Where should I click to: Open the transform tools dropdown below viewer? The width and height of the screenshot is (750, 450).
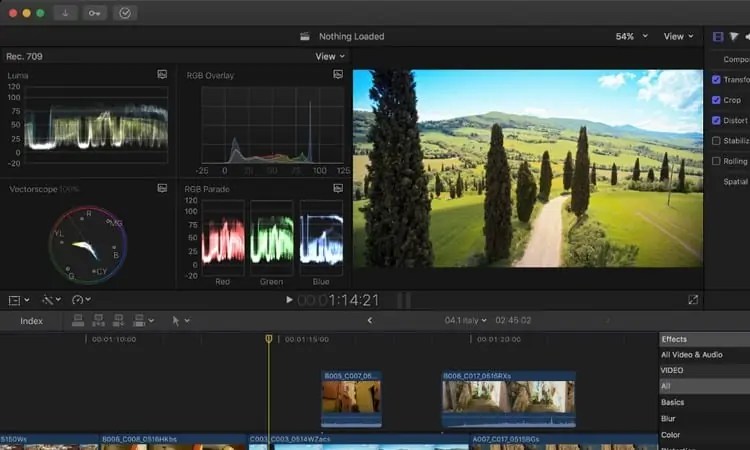[19, 300]
